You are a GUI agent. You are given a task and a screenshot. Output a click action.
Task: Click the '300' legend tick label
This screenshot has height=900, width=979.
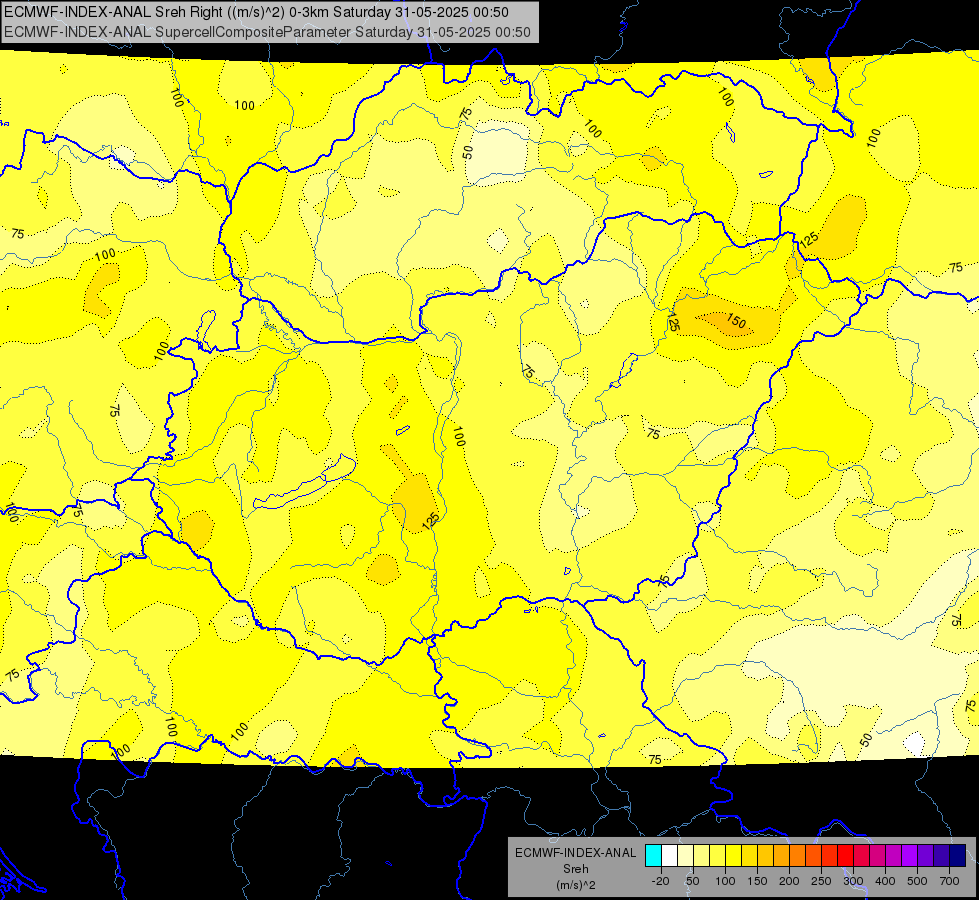pyautogui.click(x=853, y=881)
